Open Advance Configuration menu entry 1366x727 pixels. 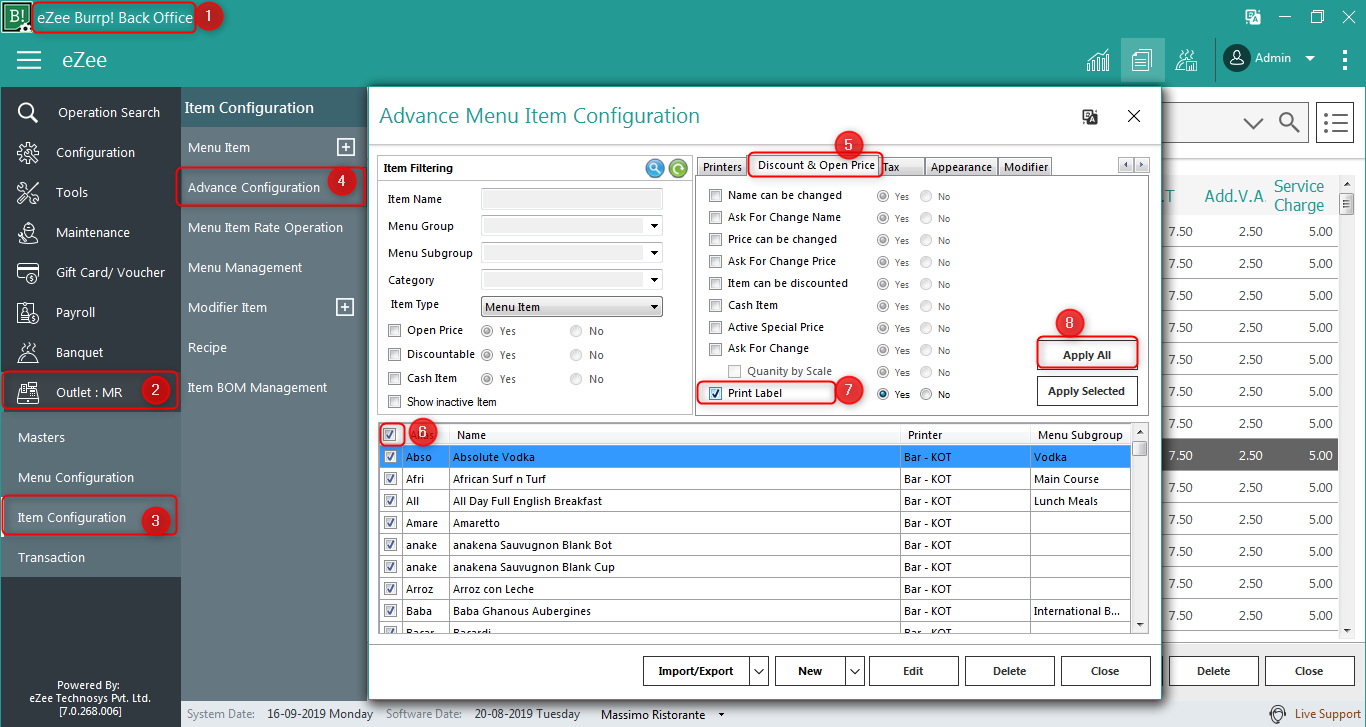pyautogui.click(x=254, y=187)
